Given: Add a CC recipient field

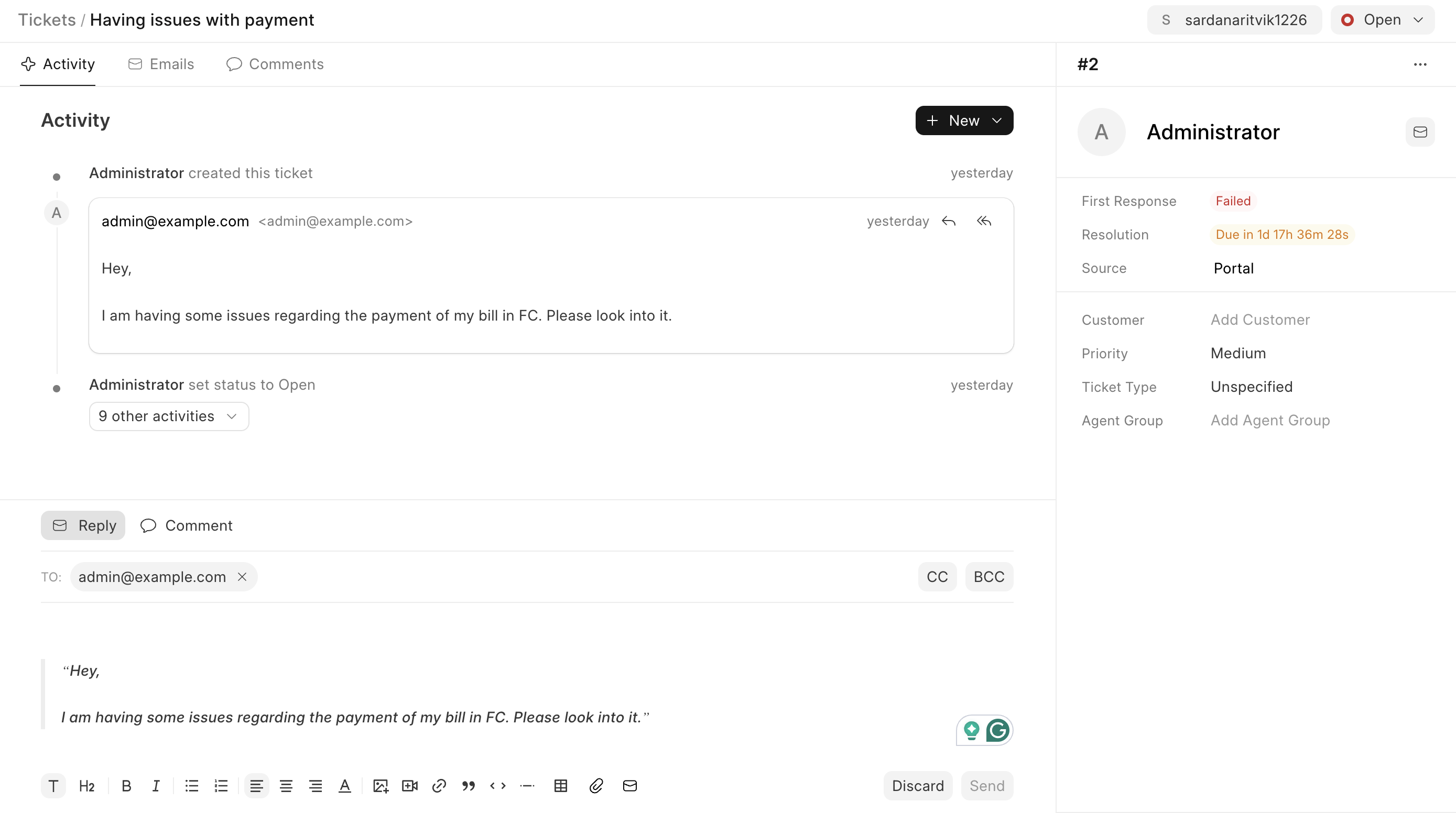Looking at the screenshot, I should [x=937, y=576].
